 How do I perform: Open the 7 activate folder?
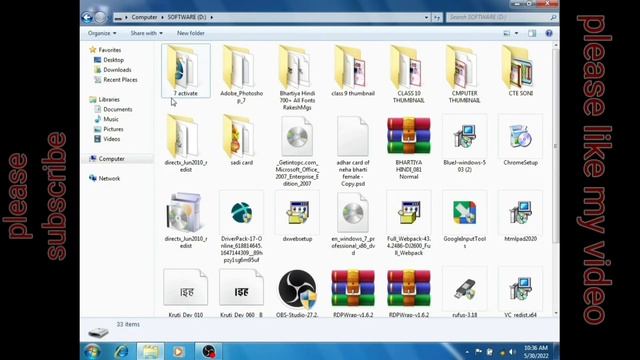click(x=186, y=71)
